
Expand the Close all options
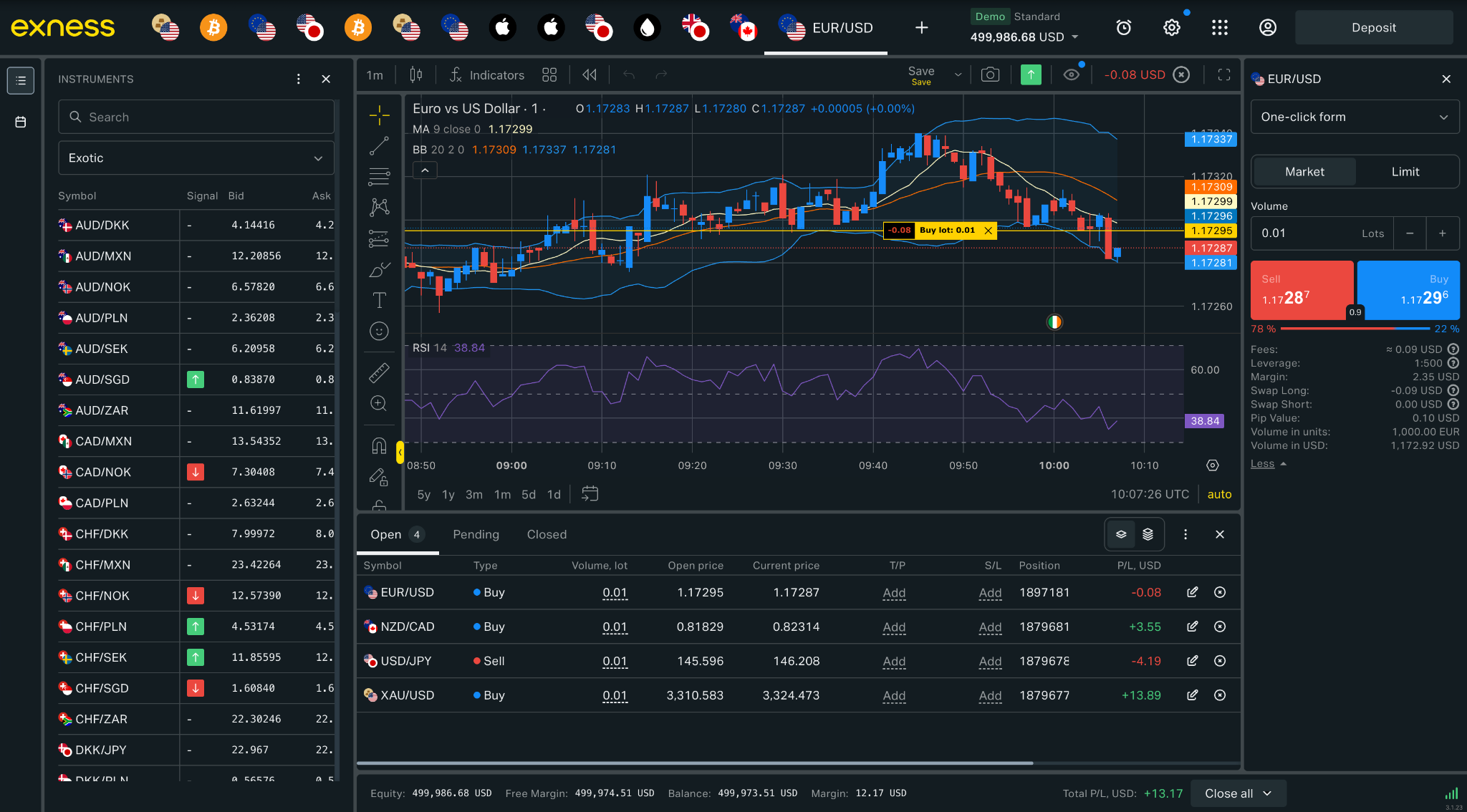pyautogui.click(x=1238, y=793)
